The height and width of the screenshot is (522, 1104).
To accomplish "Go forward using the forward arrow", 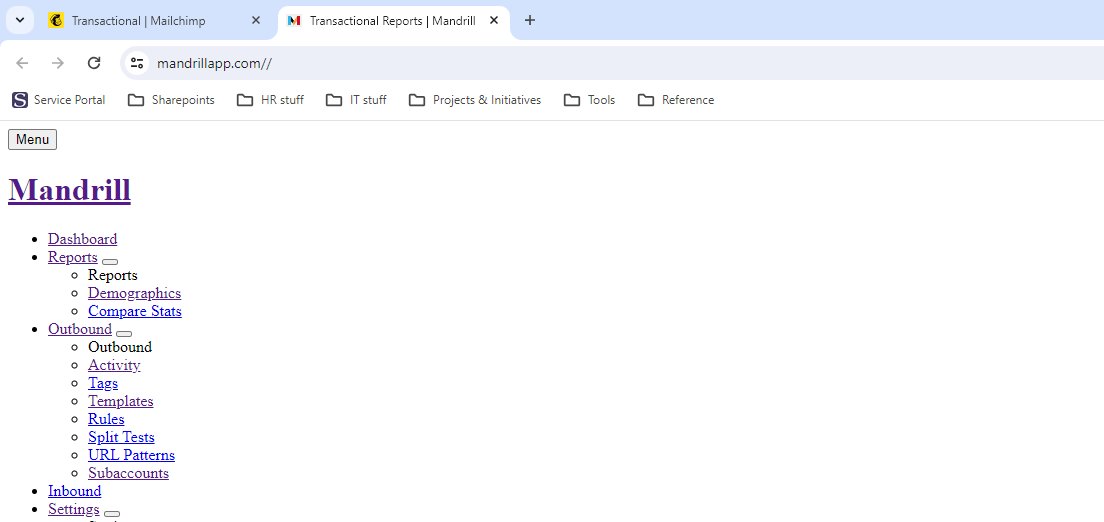I will 58,63.
